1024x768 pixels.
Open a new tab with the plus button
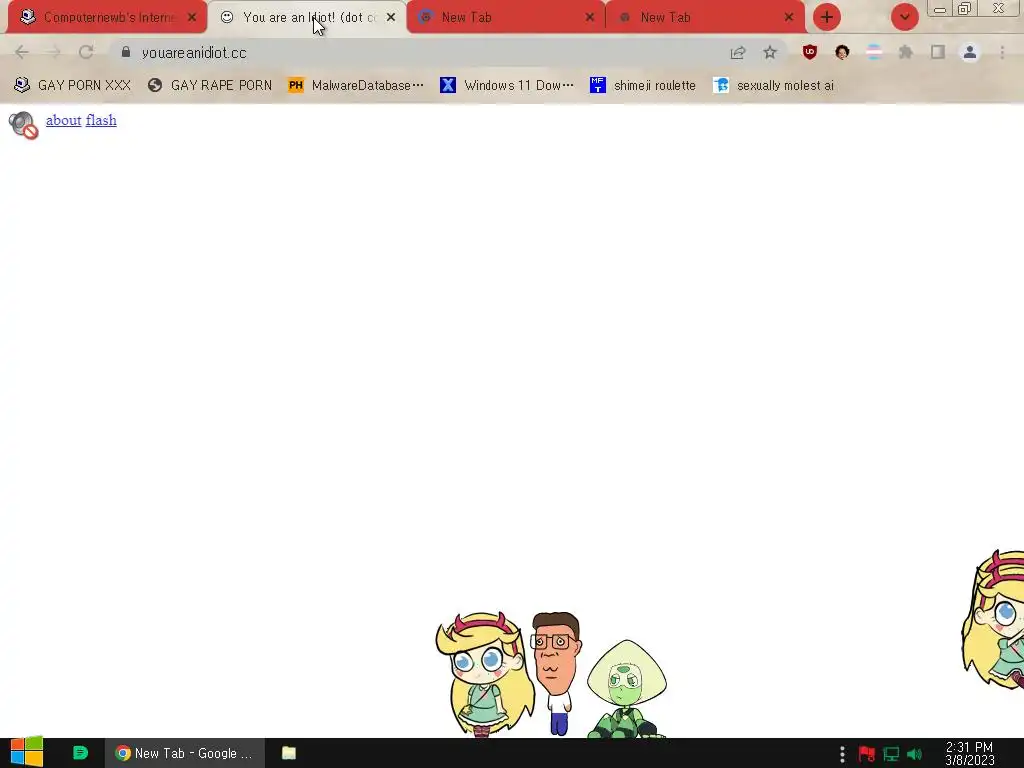pos(827,17)
